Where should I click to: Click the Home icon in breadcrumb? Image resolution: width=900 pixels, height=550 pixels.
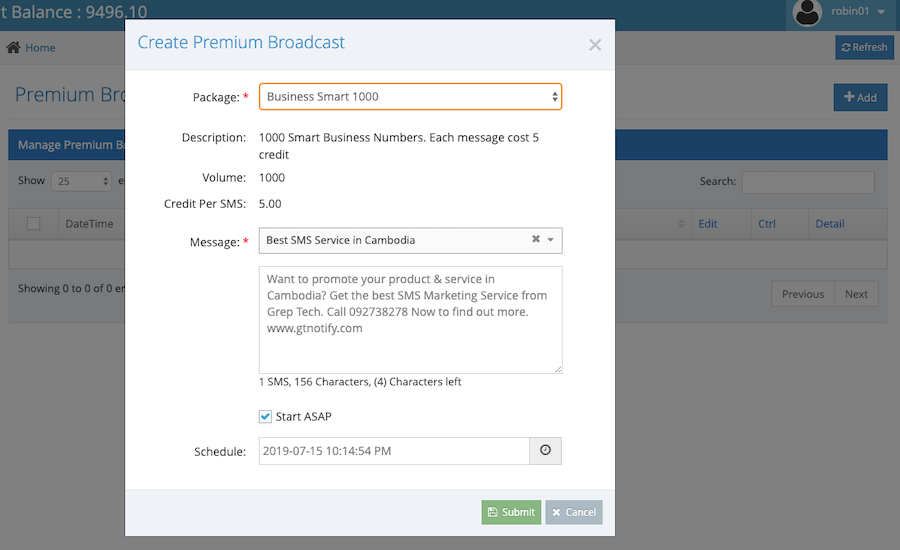13,47
